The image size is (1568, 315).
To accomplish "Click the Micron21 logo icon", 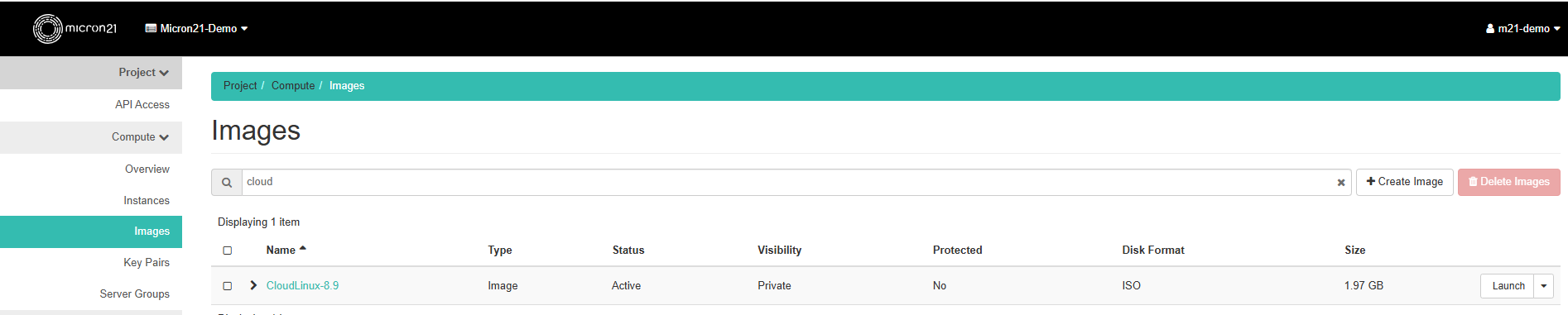I will (48, 28).
